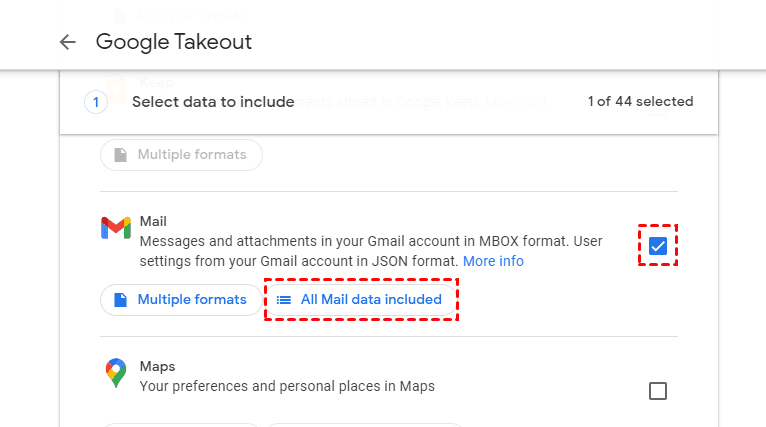The image size is (766, 427).
Task: Expand the Select data to include step
Action: [213, 102]
